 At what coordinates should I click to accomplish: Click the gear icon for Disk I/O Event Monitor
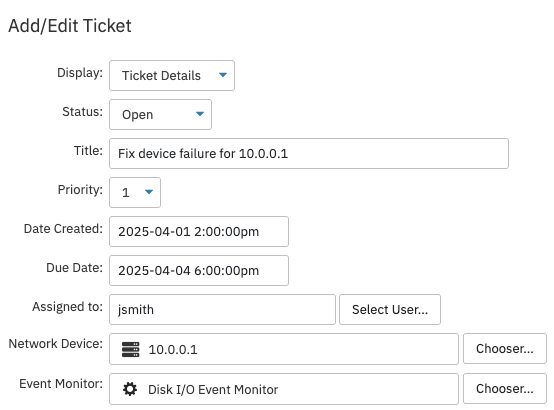[130, 389]
